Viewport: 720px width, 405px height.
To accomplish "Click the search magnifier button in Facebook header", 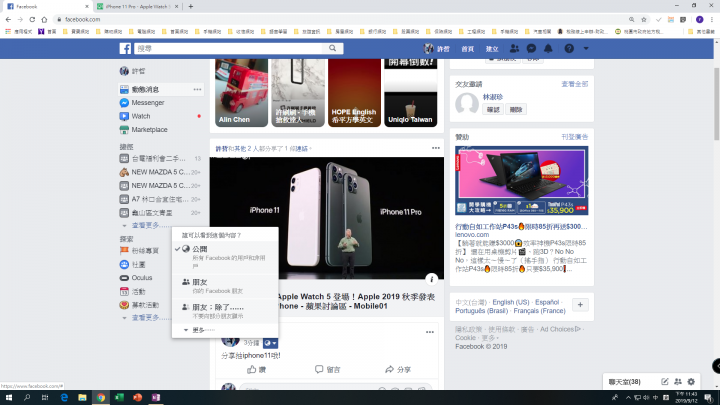I will click(x=332, y=48).
